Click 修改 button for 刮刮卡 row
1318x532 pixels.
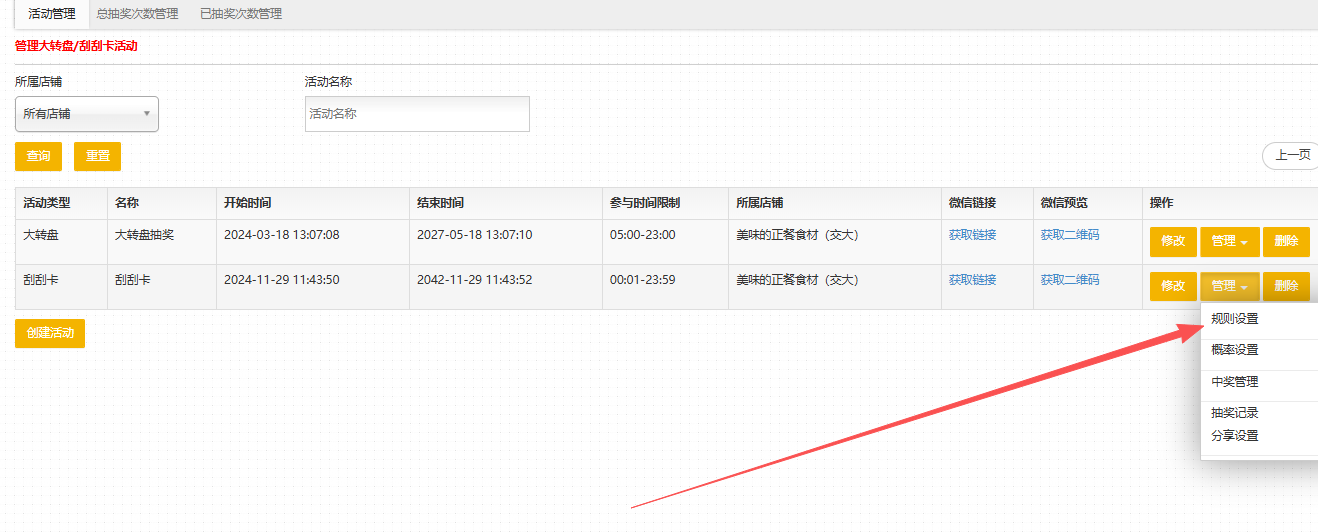coord(1173,286)
